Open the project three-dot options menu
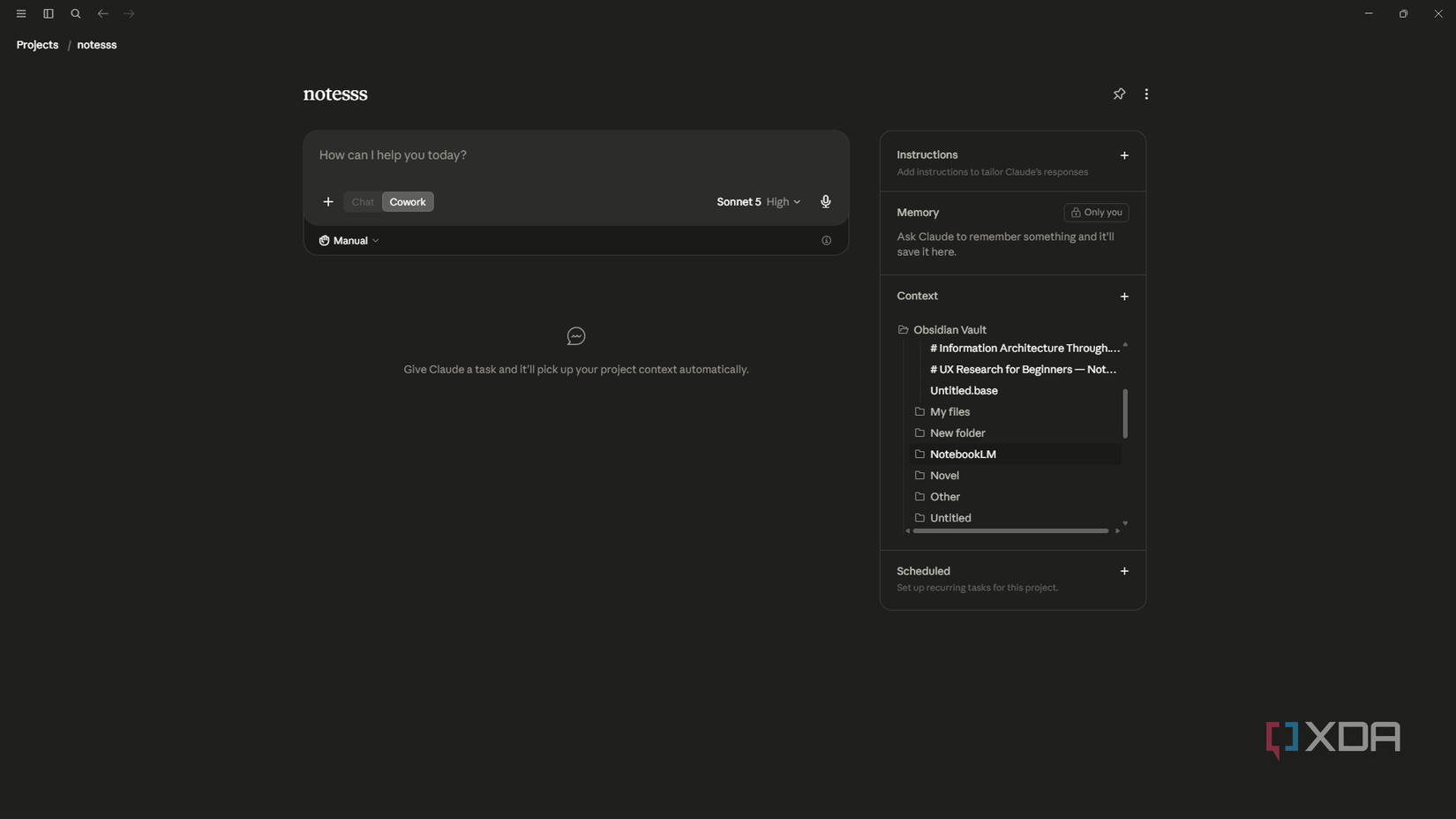 (1146, 94)
